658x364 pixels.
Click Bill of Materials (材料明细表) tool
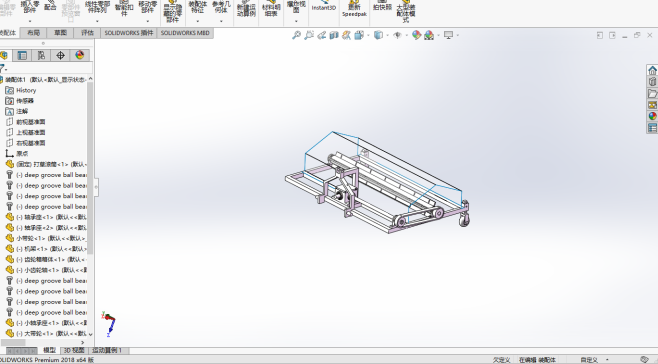click(272, 8)
